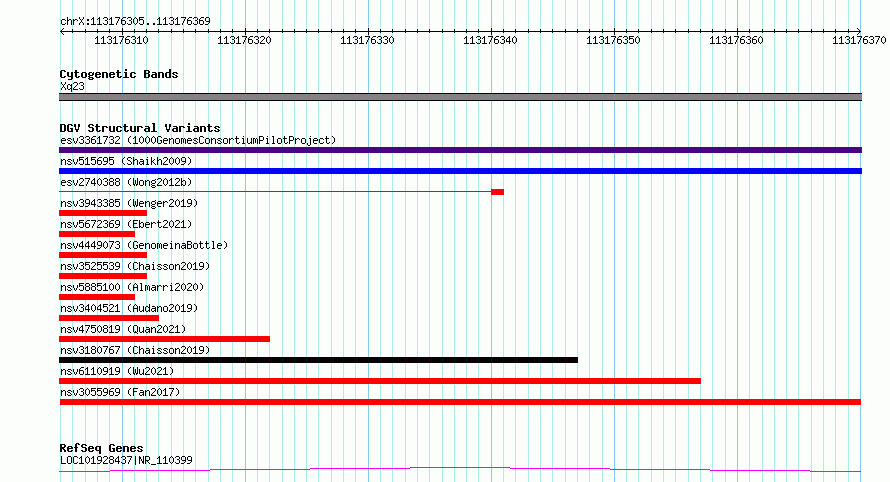This screenshot has height=482, width=890.
Task: Select ruler position 113176320
Action: pyautogui.click(x=244, y=40)
